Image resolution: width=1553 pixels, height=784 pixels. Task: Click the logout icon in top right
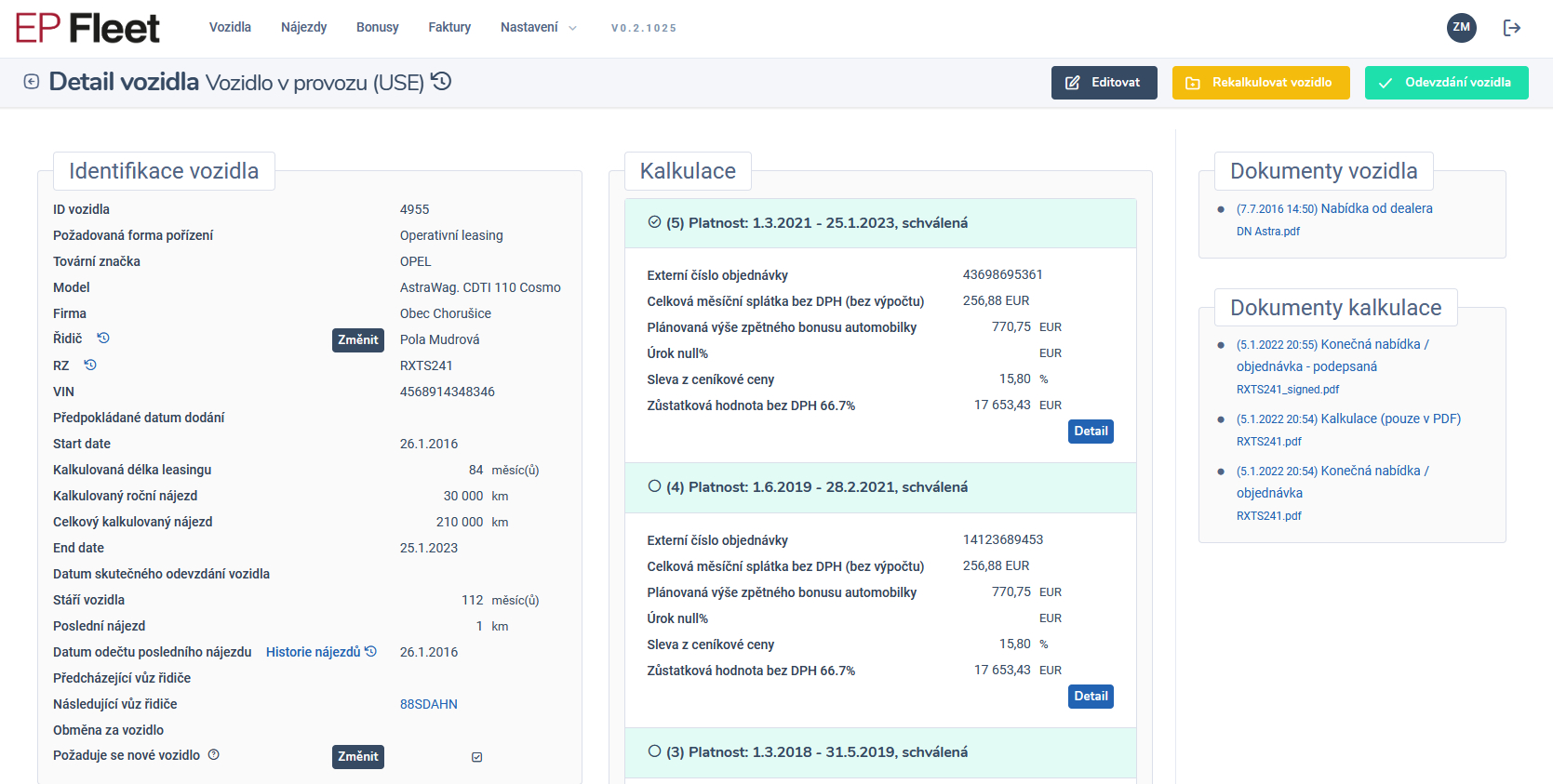point(1512,28)
